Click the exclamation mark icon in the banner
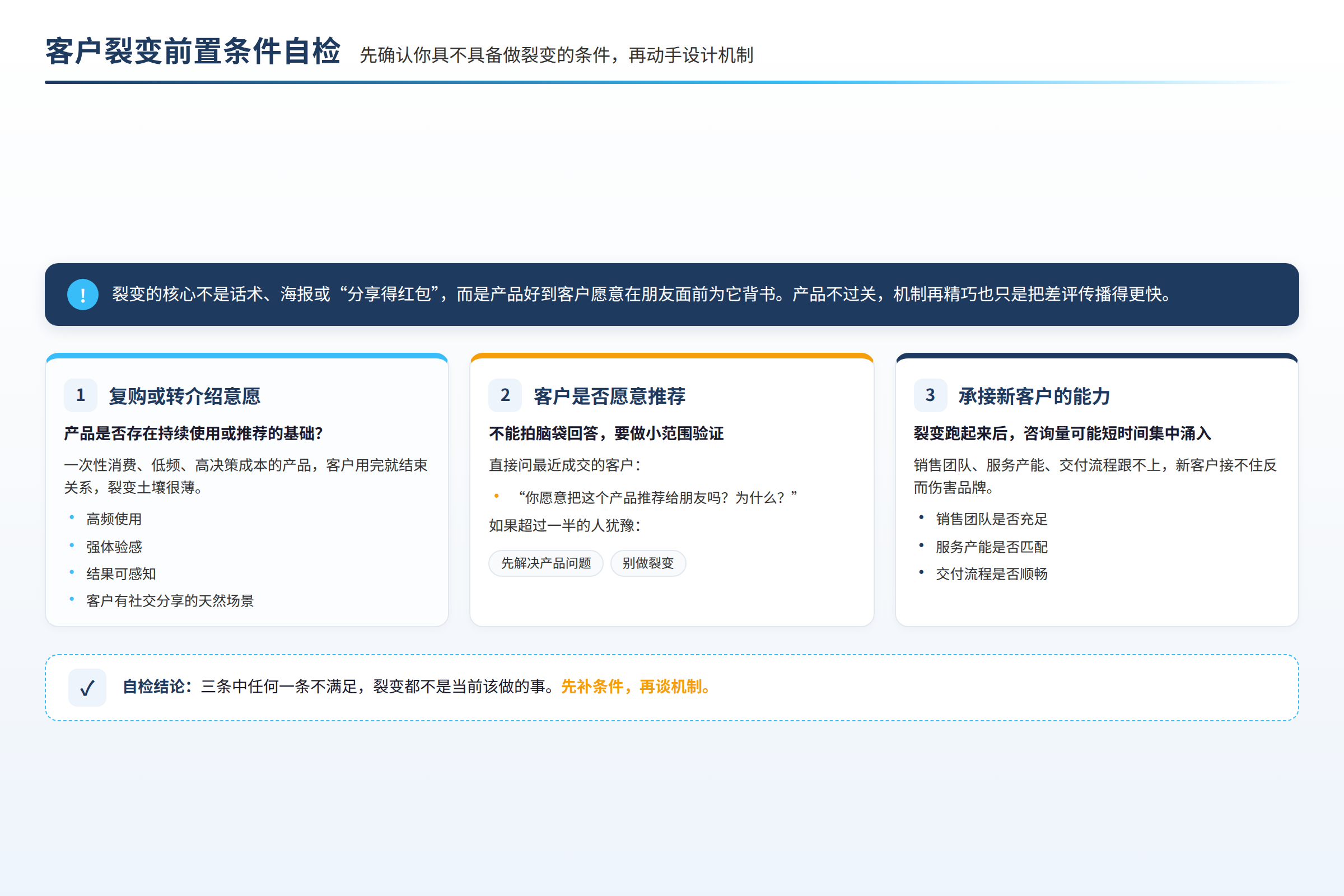 (x=83, y=295)
